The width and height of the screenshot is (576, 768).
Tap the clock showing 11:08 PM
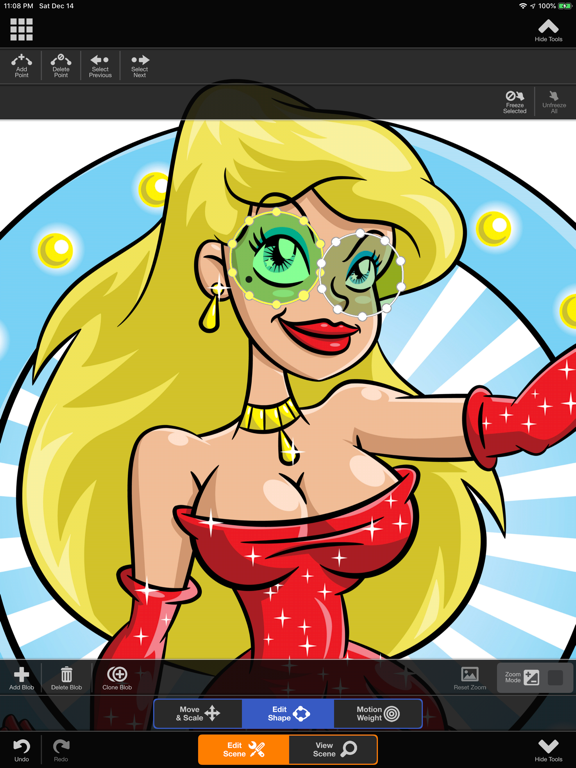click(x=19, y=6)
